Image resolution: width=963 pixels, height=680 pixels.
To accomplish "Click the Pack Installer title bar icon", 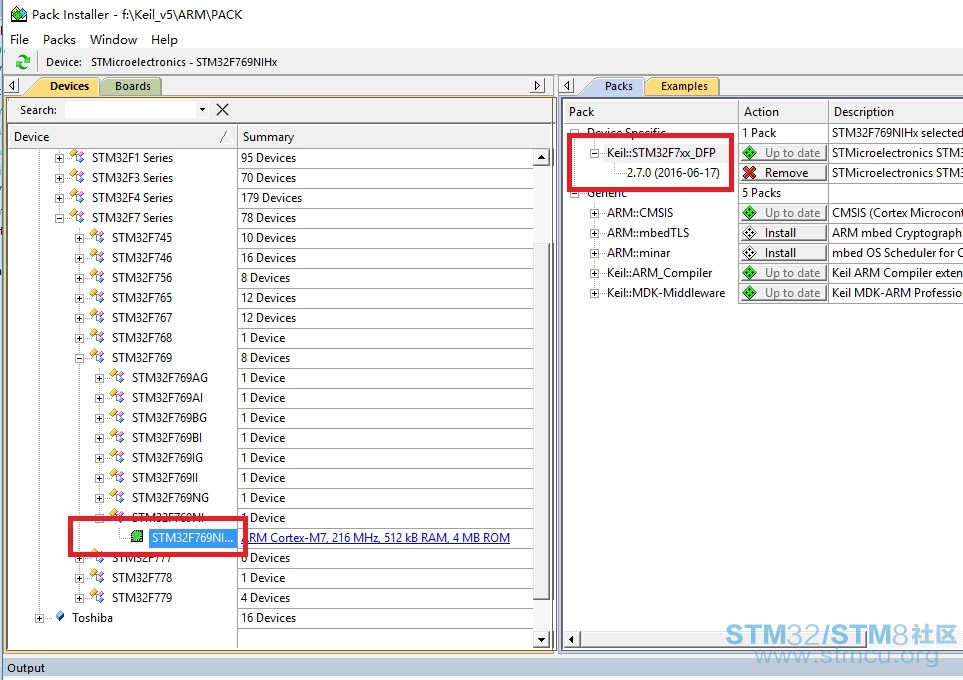I will point(19,14).
